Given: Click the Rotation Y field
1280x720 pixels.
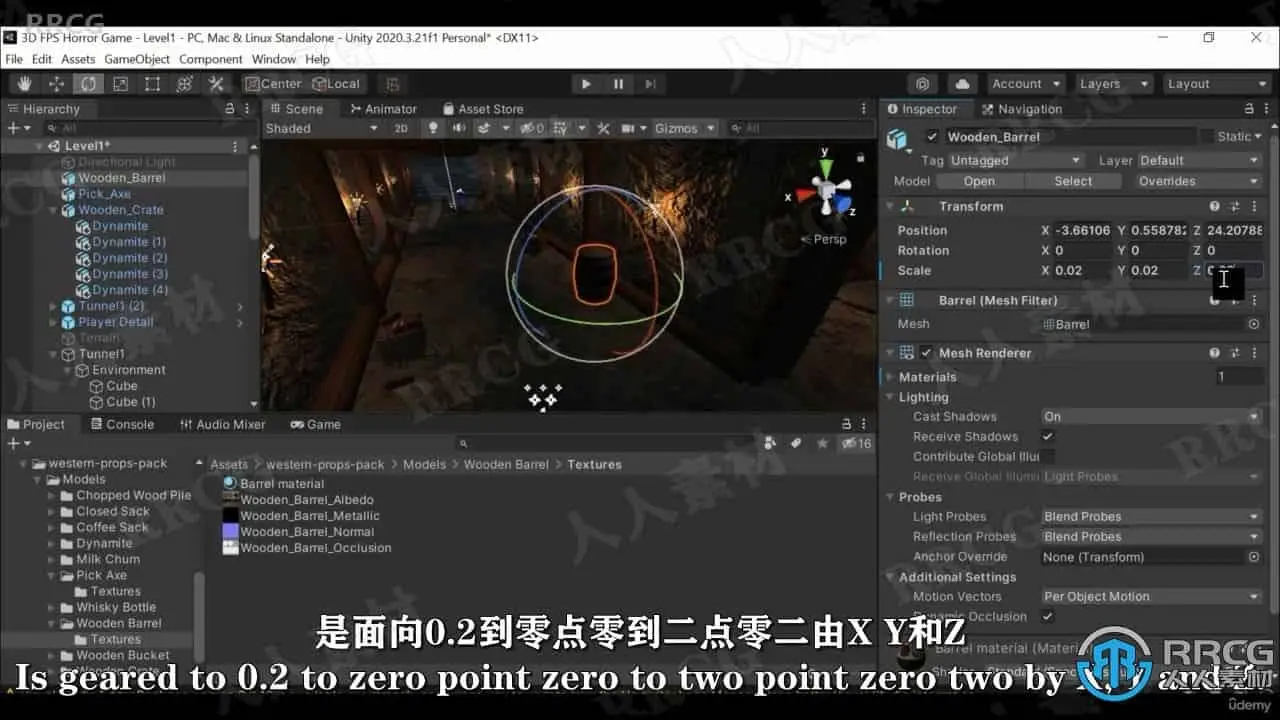Looking at the screenshot, I should [1159, 250].
